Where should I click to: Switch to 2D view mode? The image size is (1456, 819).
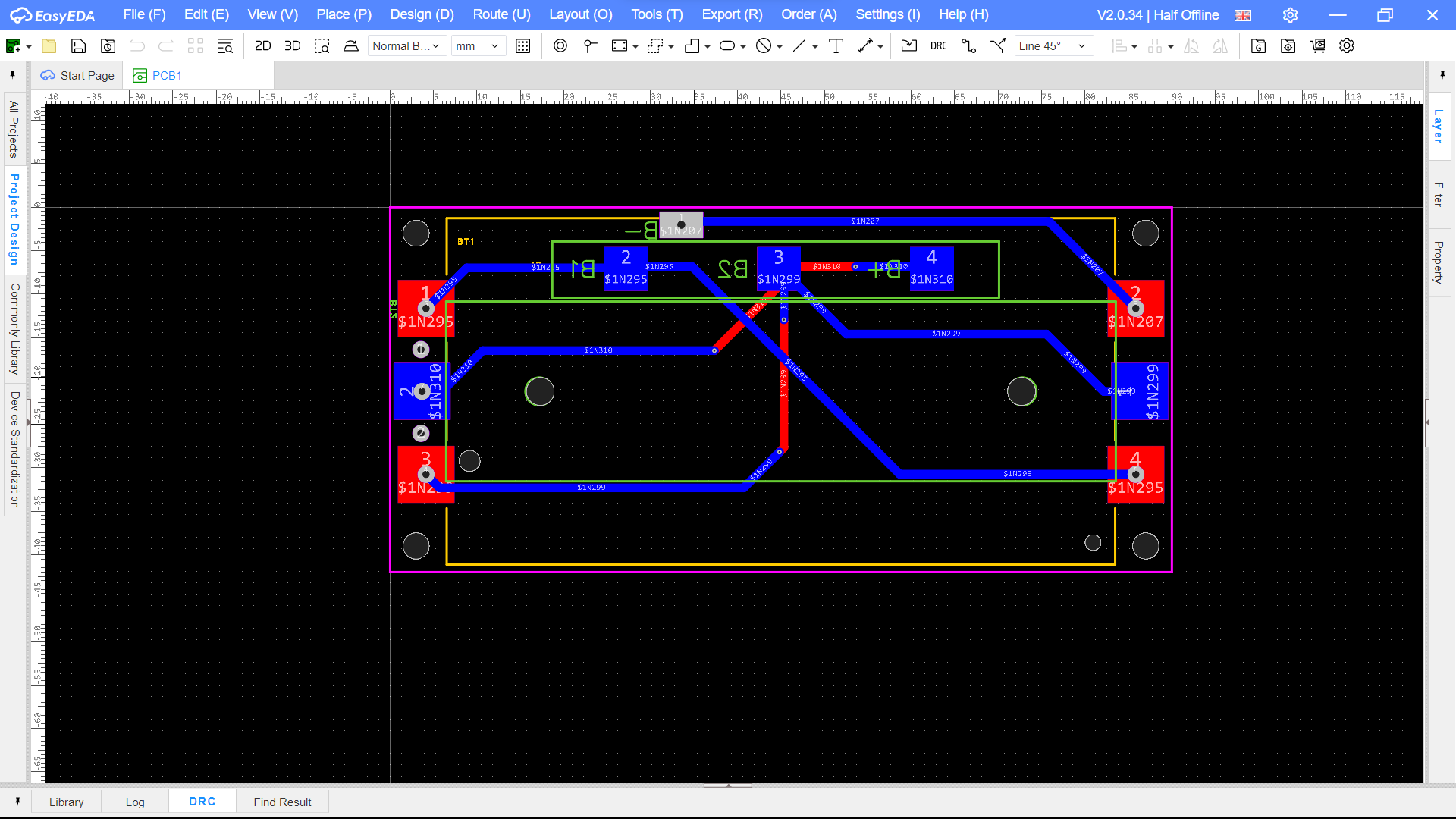(x=262, y=45)
